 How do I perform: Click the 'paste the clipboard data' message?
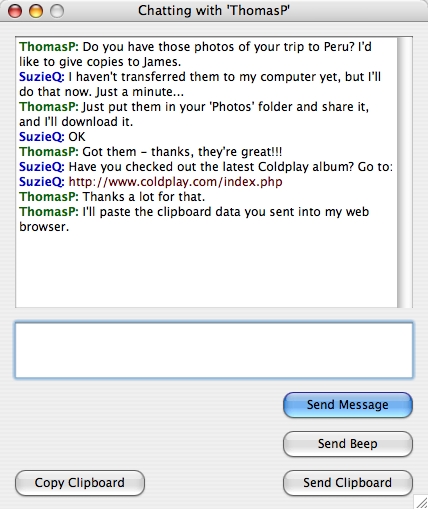(x=194, y=219)
